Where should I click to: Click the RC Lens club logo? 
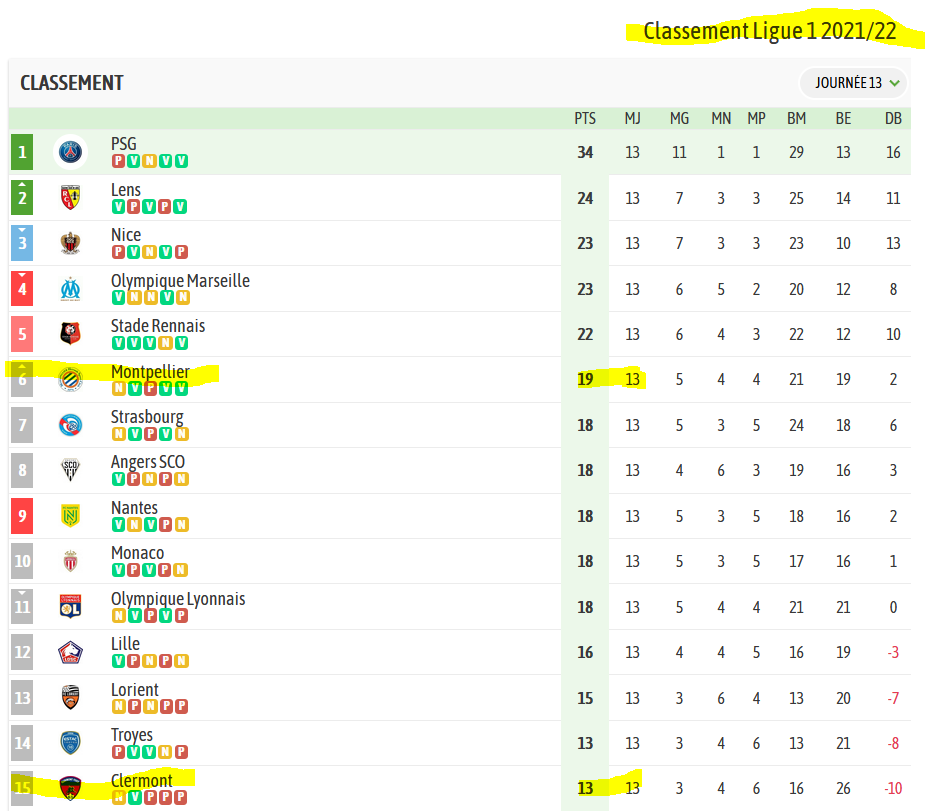click(70, 198)
